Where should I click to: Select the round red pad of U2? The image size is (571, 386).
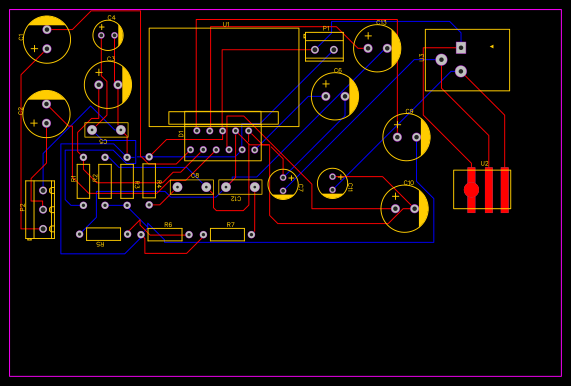coord(471,190)
